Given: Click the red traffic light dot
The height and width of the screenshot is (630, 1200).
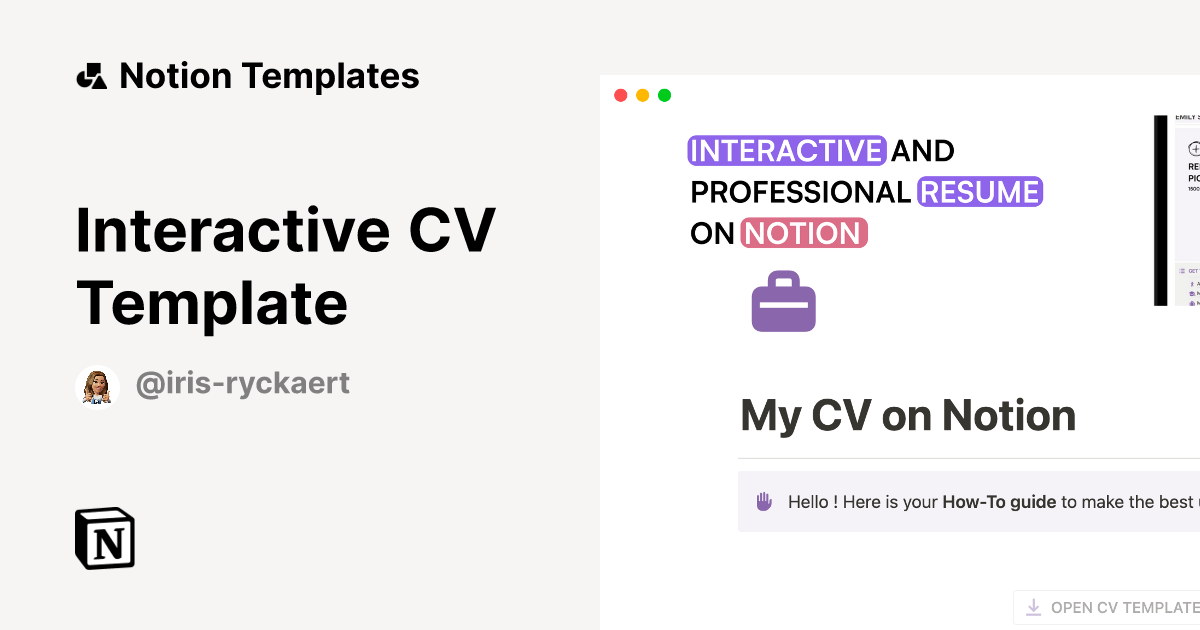Looking at the screenshot, I should click(620, 95).
